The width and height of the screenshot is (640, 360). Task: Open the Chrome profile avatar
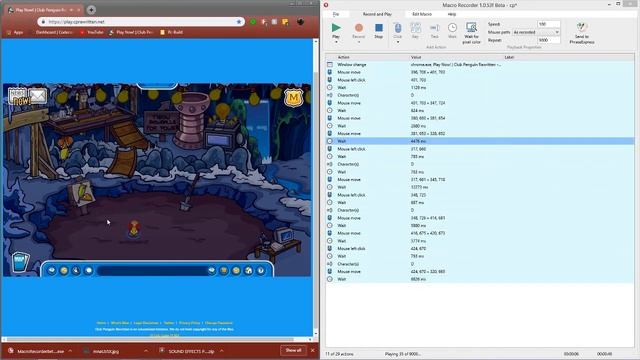tap(300, 22)
